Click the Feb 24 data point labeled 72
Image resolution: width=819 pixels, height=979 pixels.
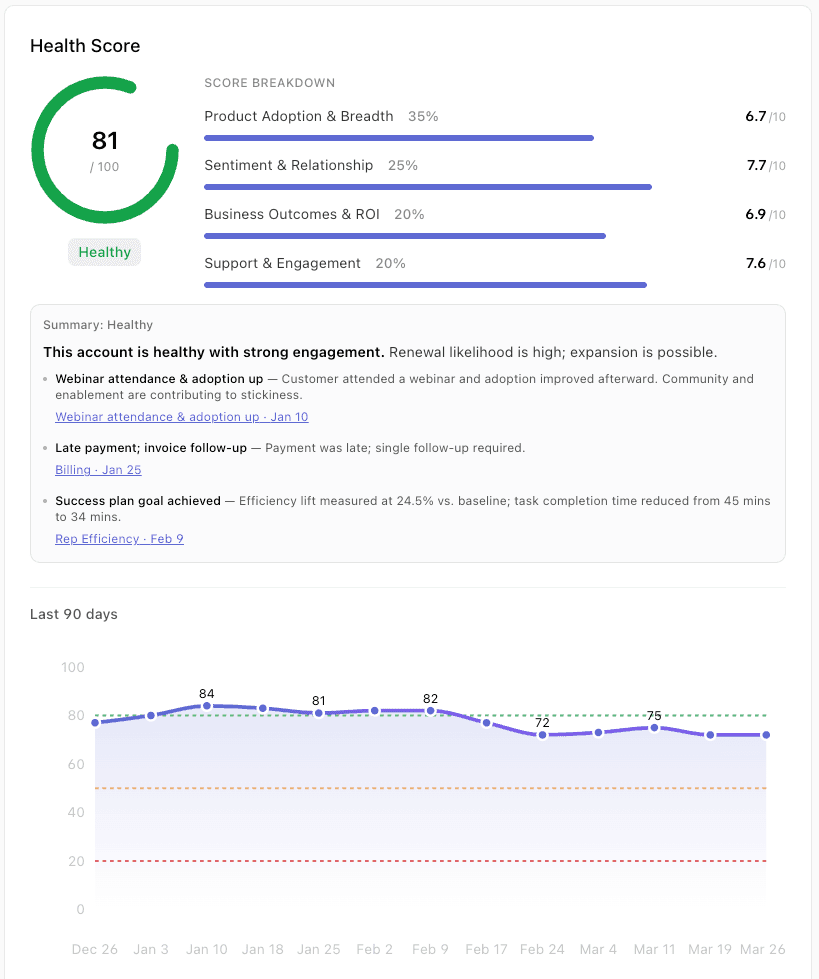[x=543, y=735]
